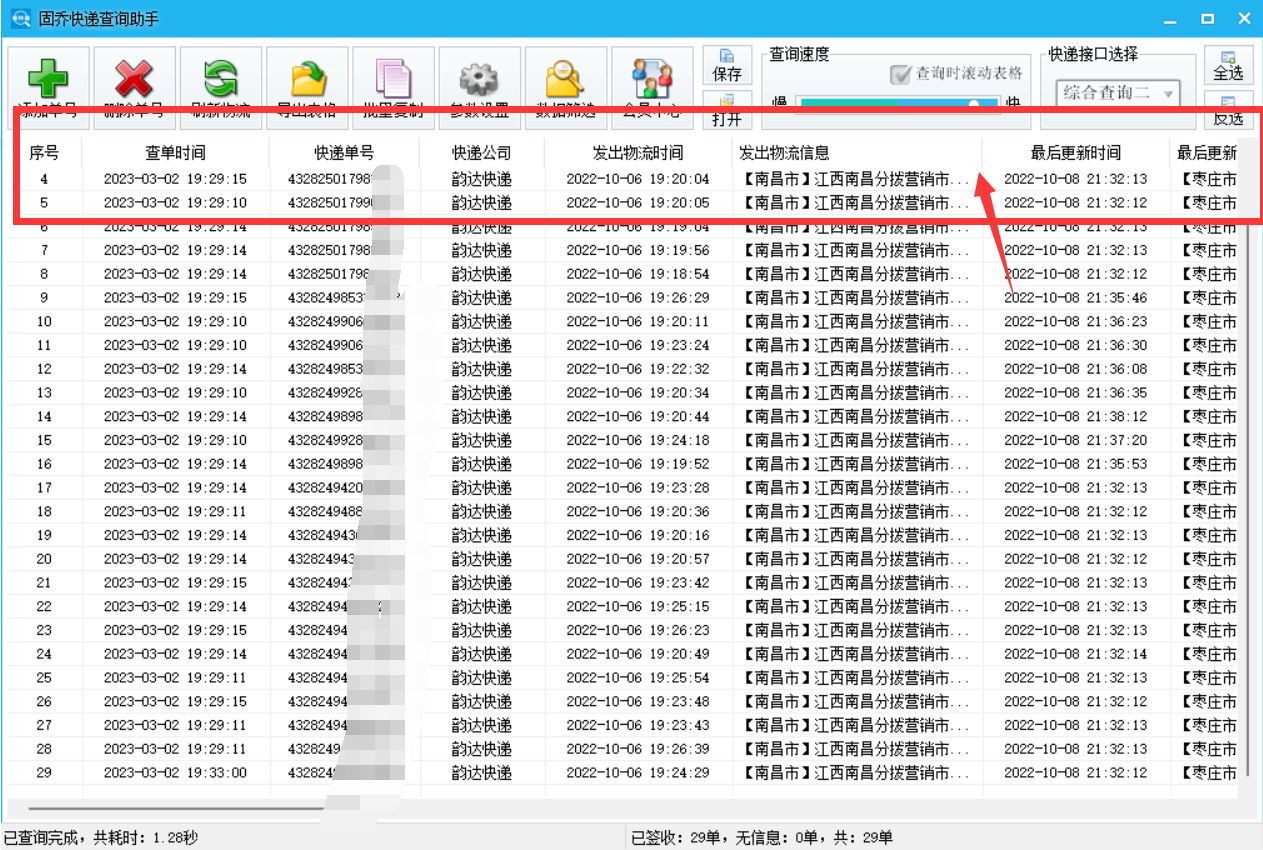
Task: Click the 已查询完成 elapsed time status text
Action: [x=101, y=838]
